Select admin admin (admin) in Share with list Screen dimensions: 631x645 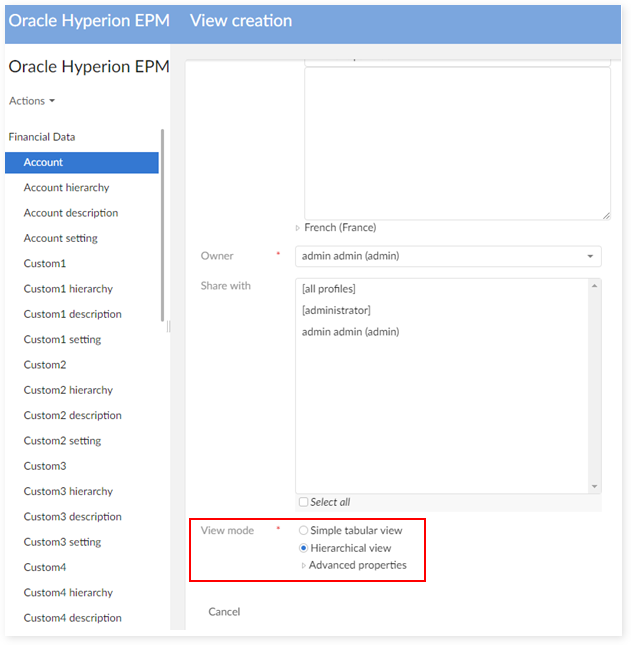tap(350, 332)
